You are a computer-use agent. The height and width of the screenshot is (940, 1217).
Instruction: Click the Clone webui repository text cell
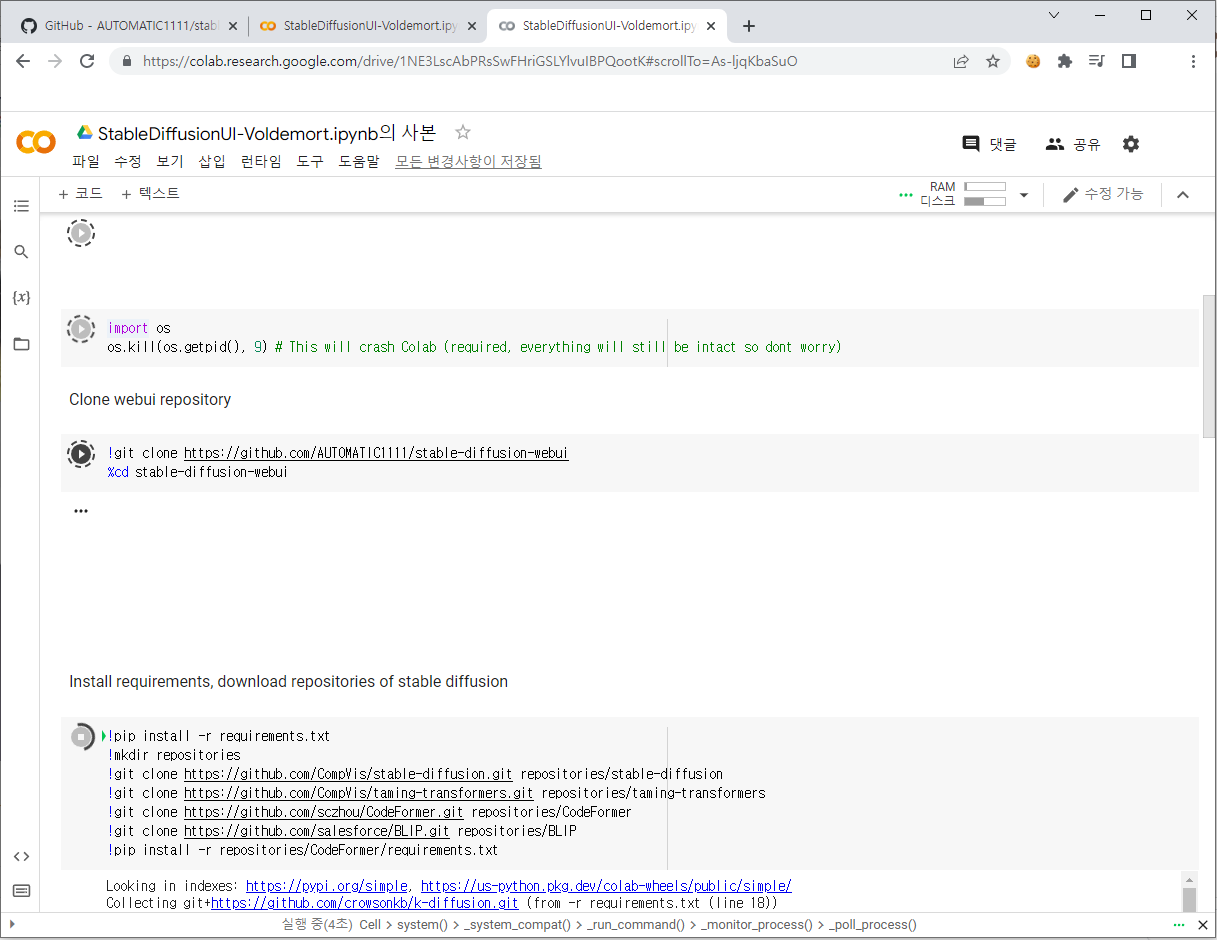[150, 399]
